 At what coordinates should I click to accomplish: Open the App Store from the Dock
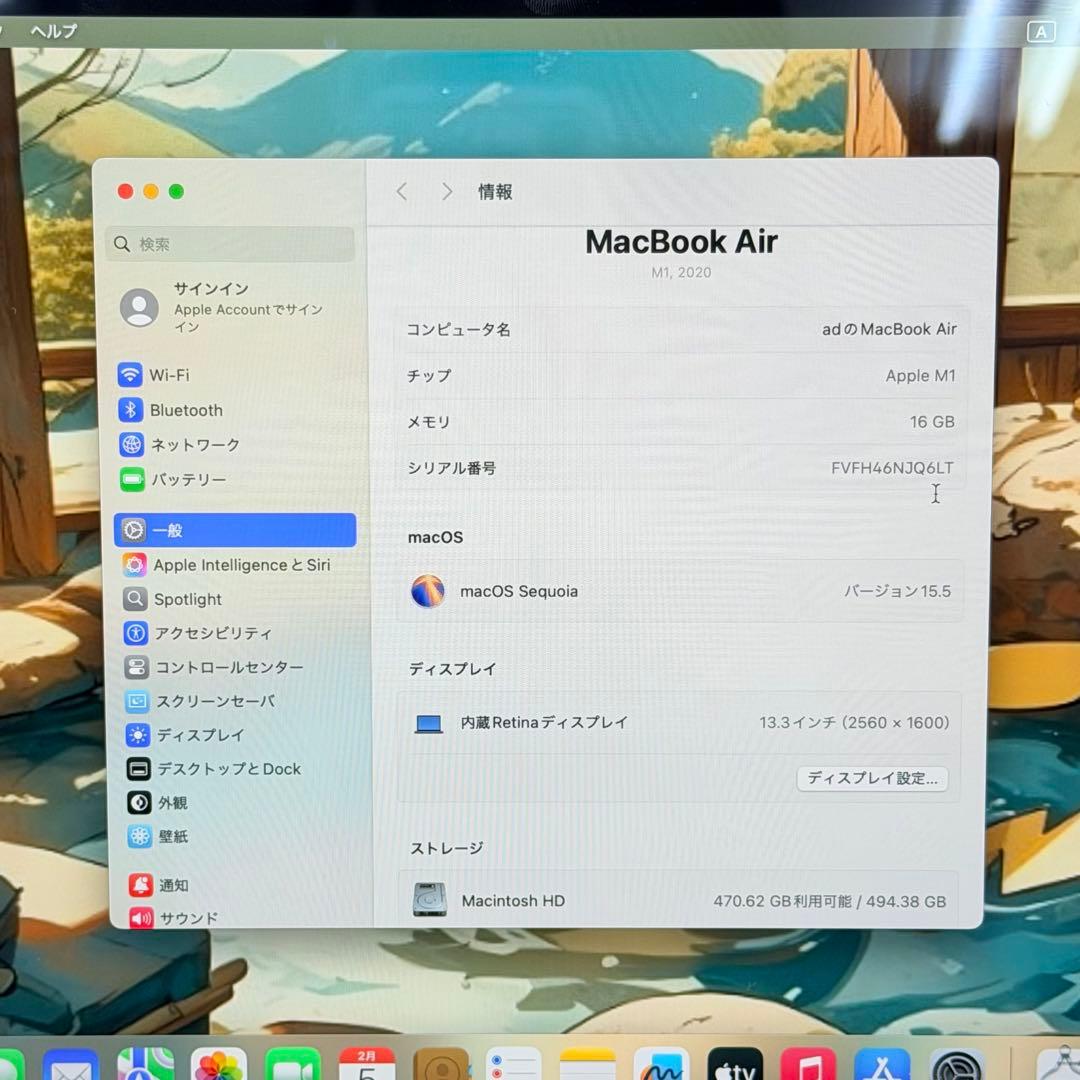[881, 1068]
